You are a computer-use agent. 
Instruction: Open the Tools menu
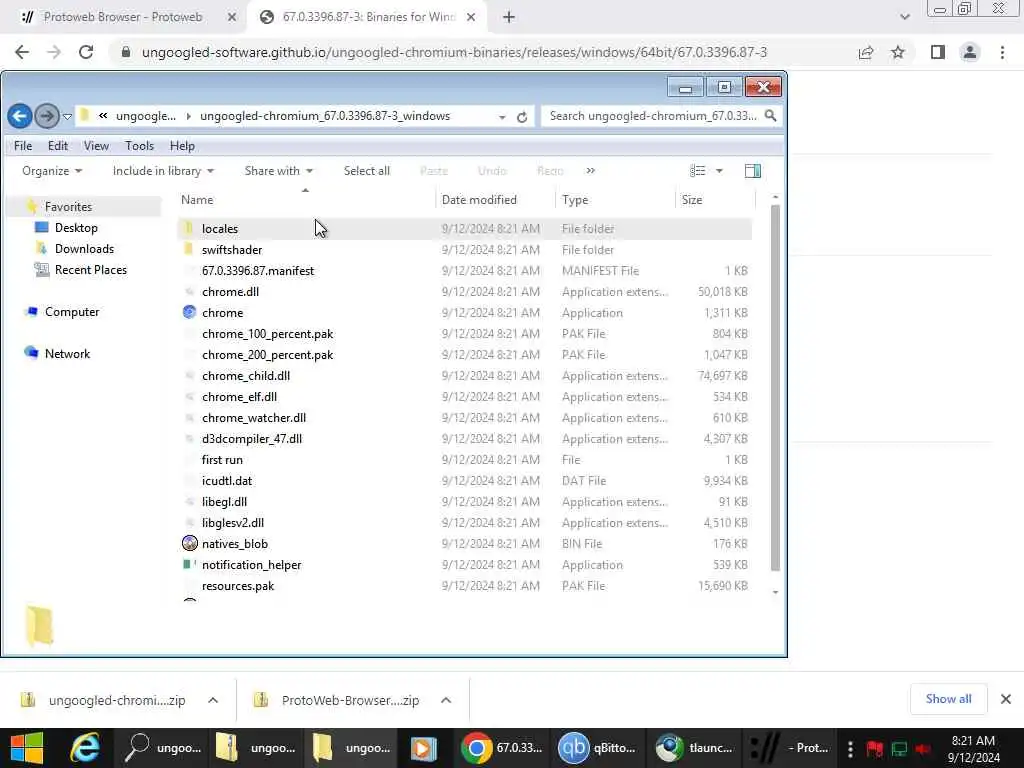(x=139, y=146)
